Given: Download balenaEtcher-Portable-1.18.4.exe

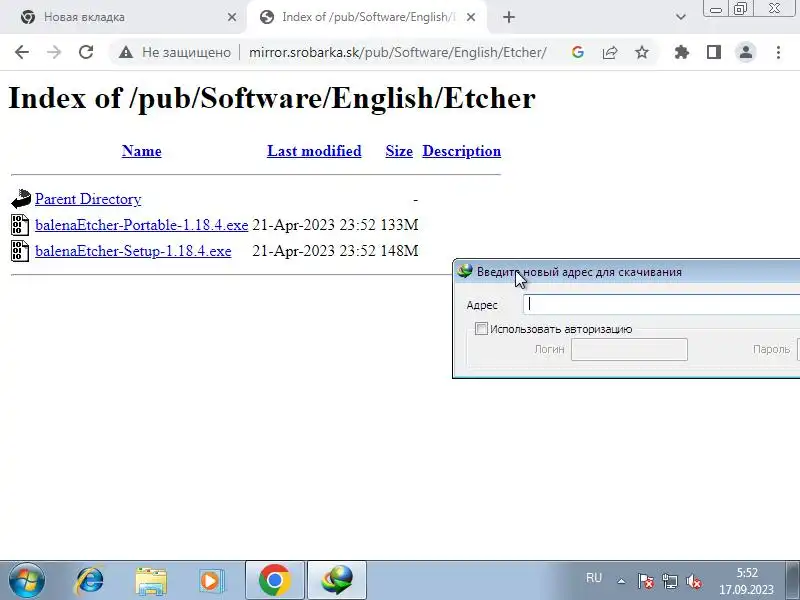Looking at the screenshot, I should point(141,225).
